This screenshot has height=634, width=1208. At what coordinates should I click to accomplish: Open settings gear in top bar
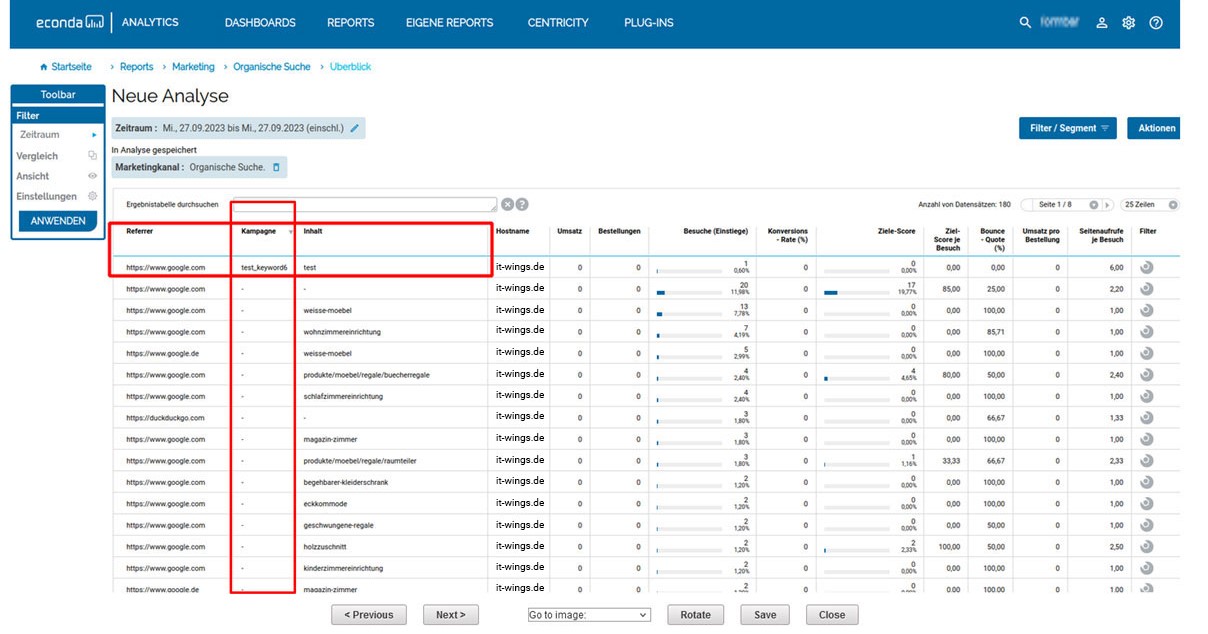click(1129, 22)
